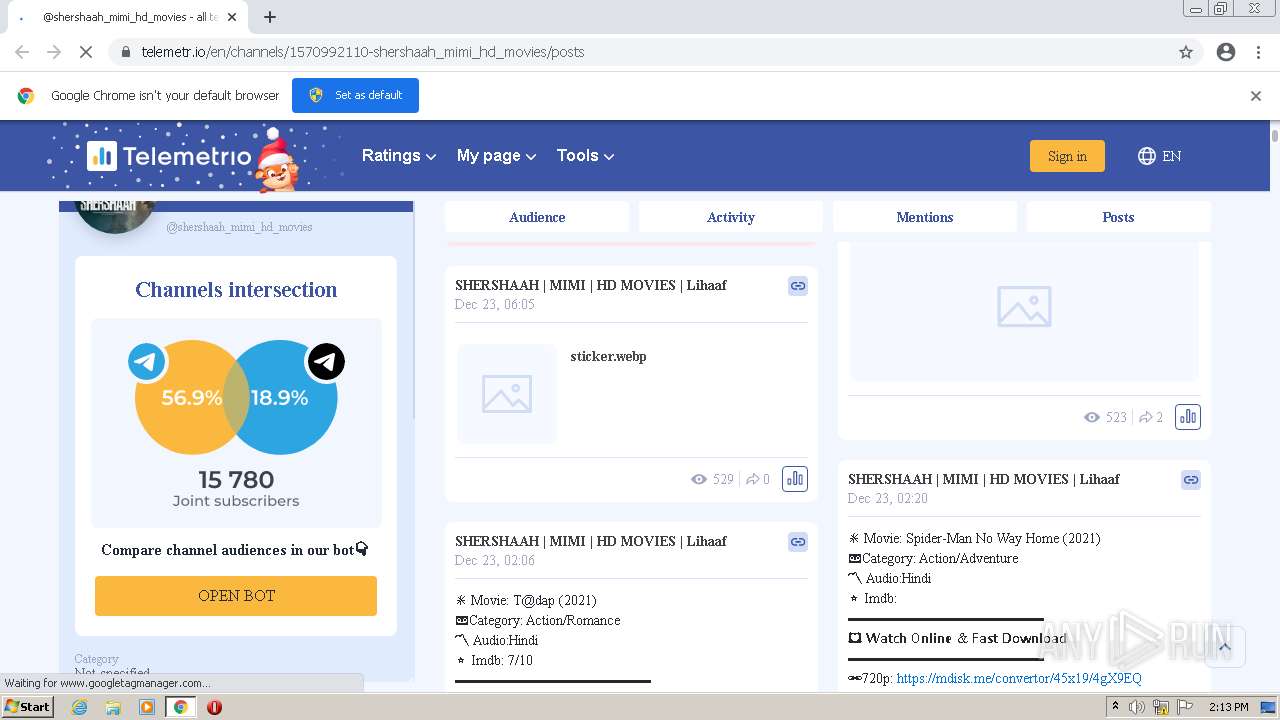Image resolution: width=1280 pixels, height=720 pixels.
Task: Bookmark this page with the star icon
Action: [1186, 52]
